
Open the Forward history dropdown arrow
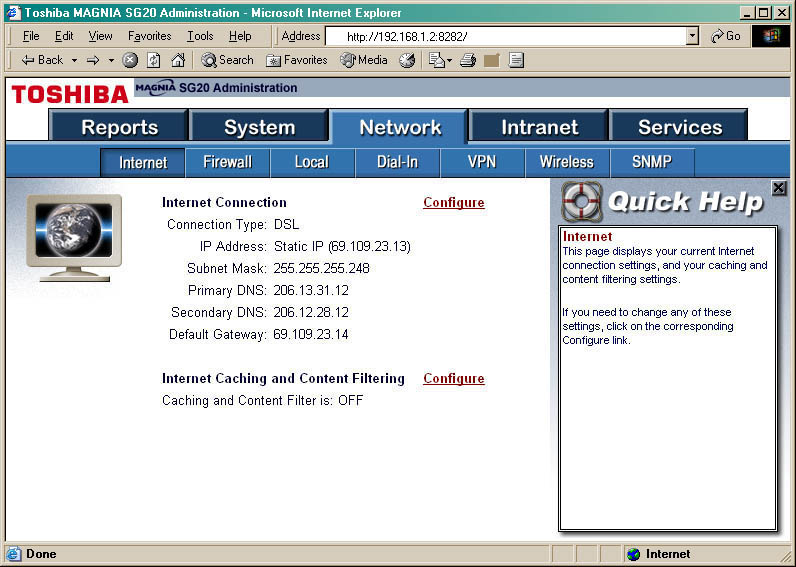111,60
